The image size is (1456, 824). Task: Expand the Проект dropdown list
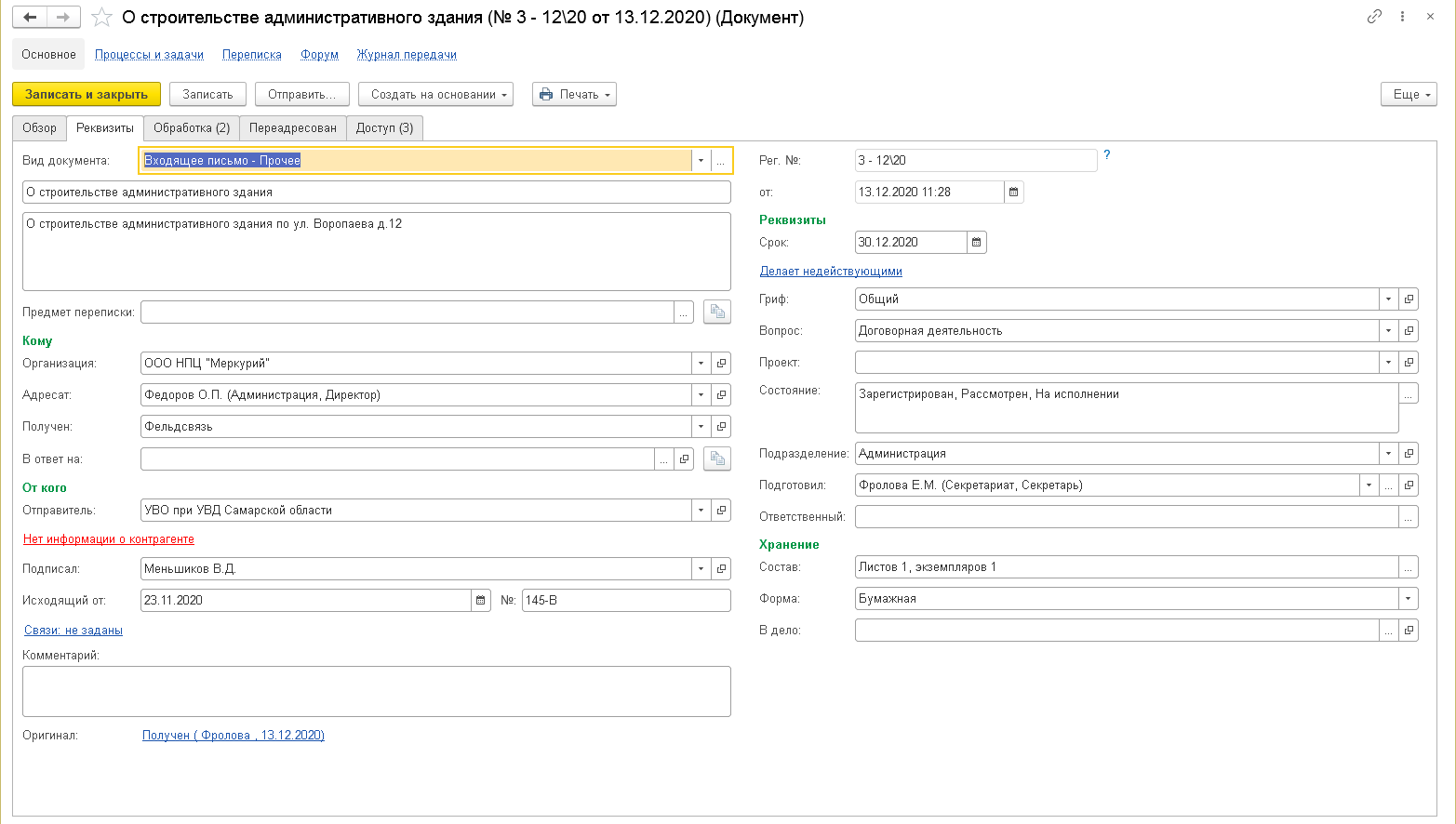point(1389,363)
